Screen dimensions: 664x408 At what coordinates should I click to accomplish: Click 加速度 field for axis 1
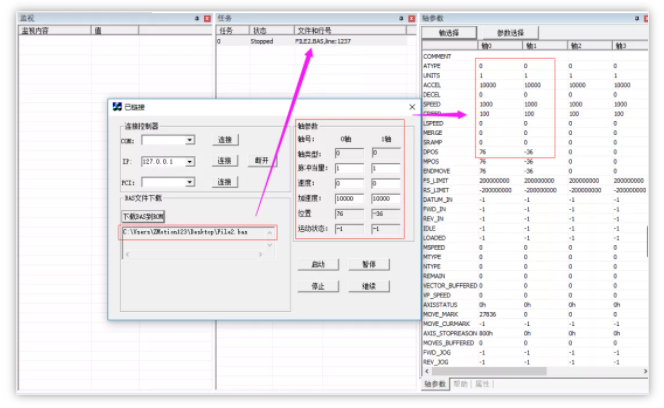coord(386,198)
